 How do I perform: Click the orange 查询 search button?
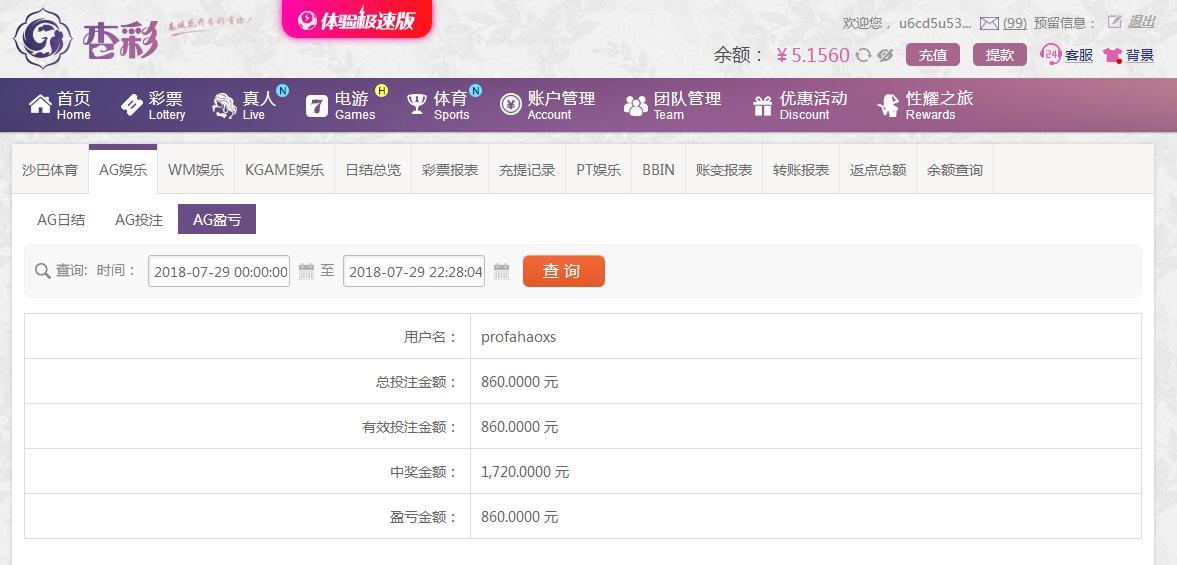coord(564,271)
